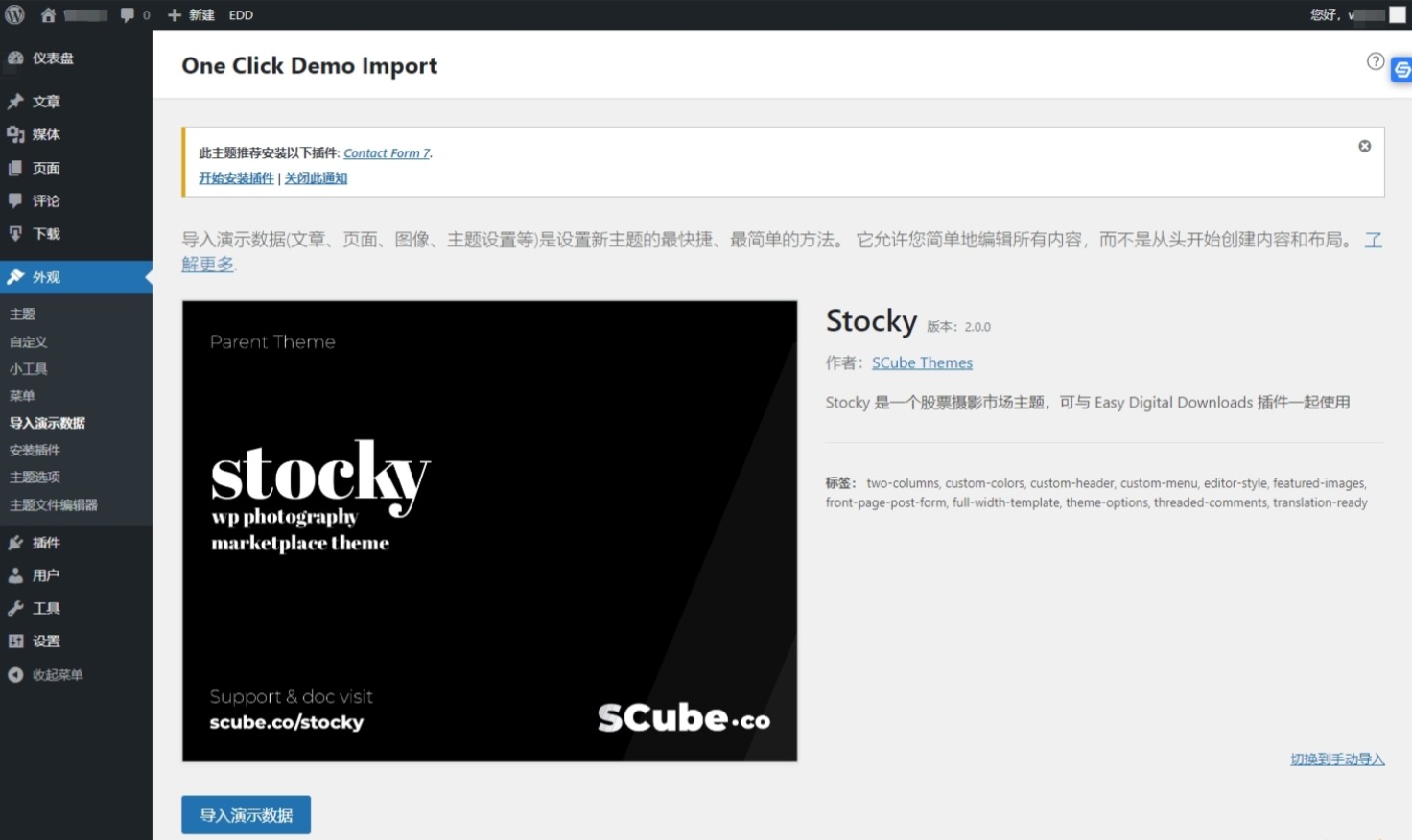The height and width of the screenshot is (840, 1412).
Task: Open the Contact Form 7 link
Action: pyautogui.click(x=387, y=152)
